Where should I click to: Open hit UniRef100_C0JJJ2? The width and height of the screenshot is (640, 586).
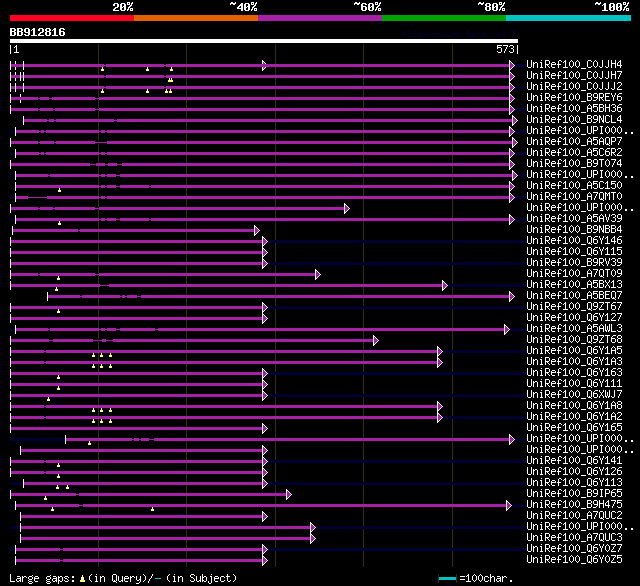pyautogui.click(x=574, y=87)
